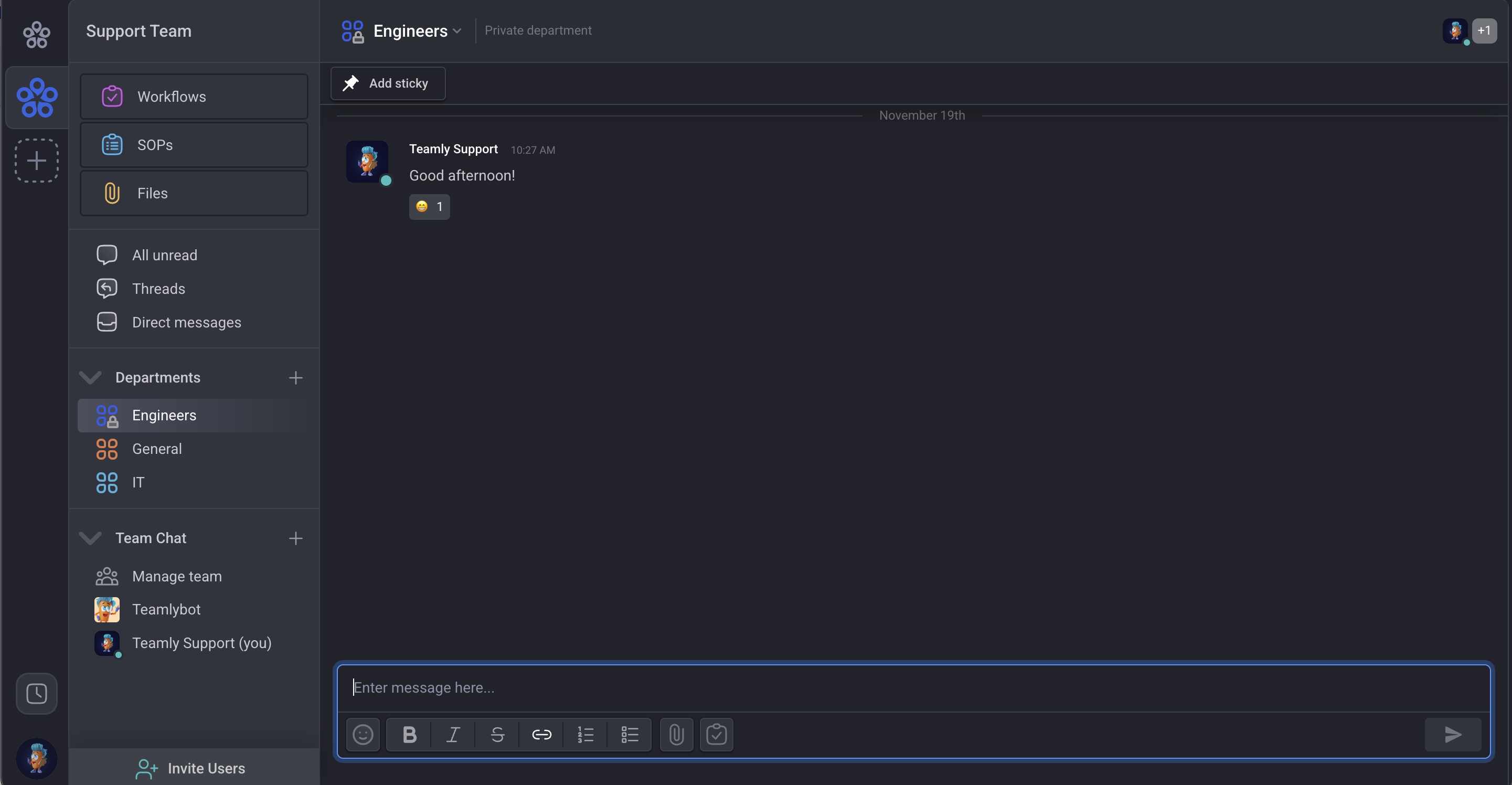1512x785 pixels.
Task: Toggle bold formatting in message toolbar
Action: (x=409, y=735)
